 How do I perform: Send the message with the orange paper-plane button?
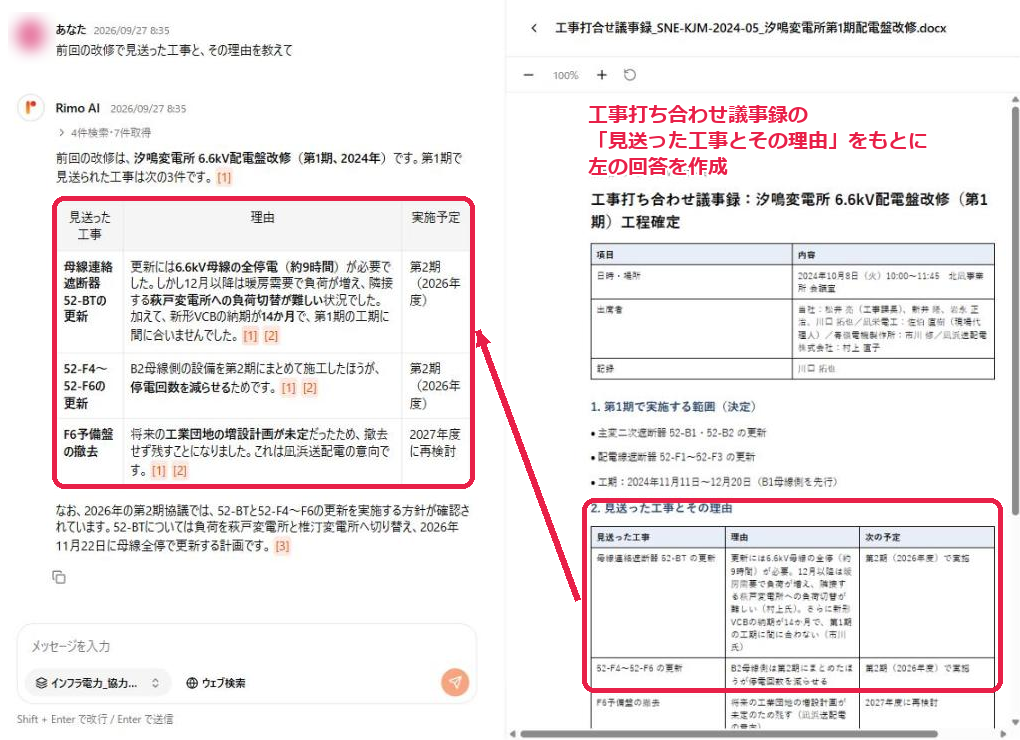click(x=455, y=682)
